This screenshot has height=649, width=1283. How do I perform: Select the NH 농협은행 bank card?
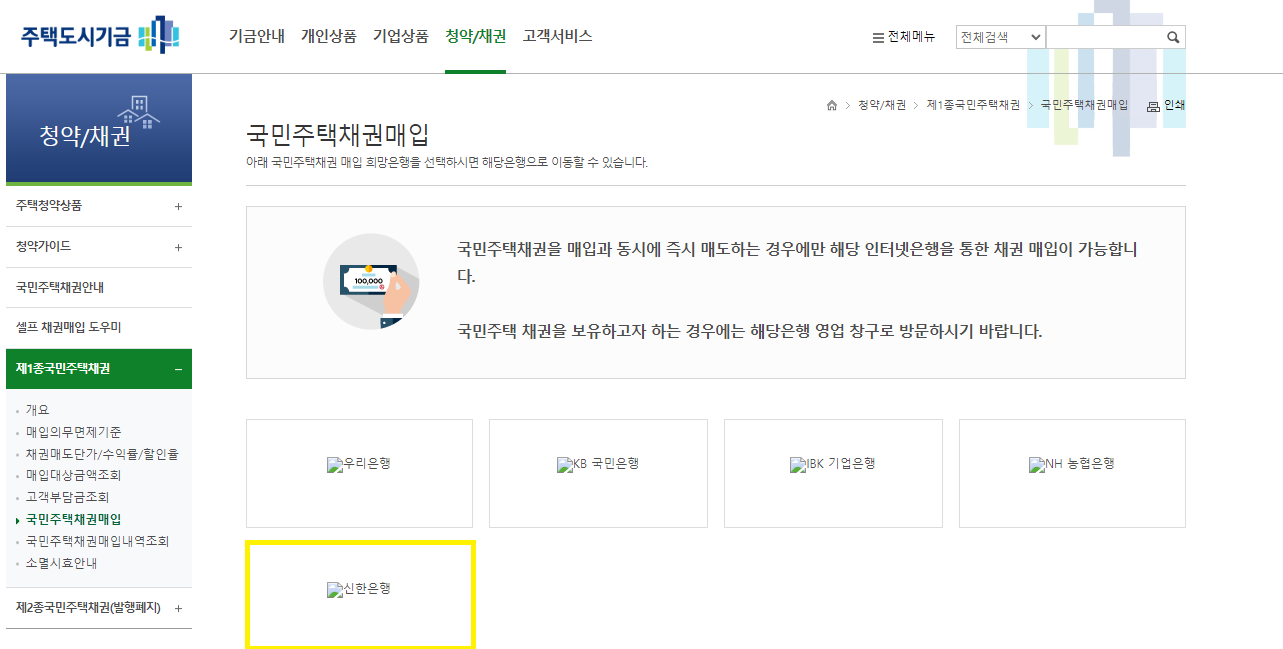(1072, 473)
